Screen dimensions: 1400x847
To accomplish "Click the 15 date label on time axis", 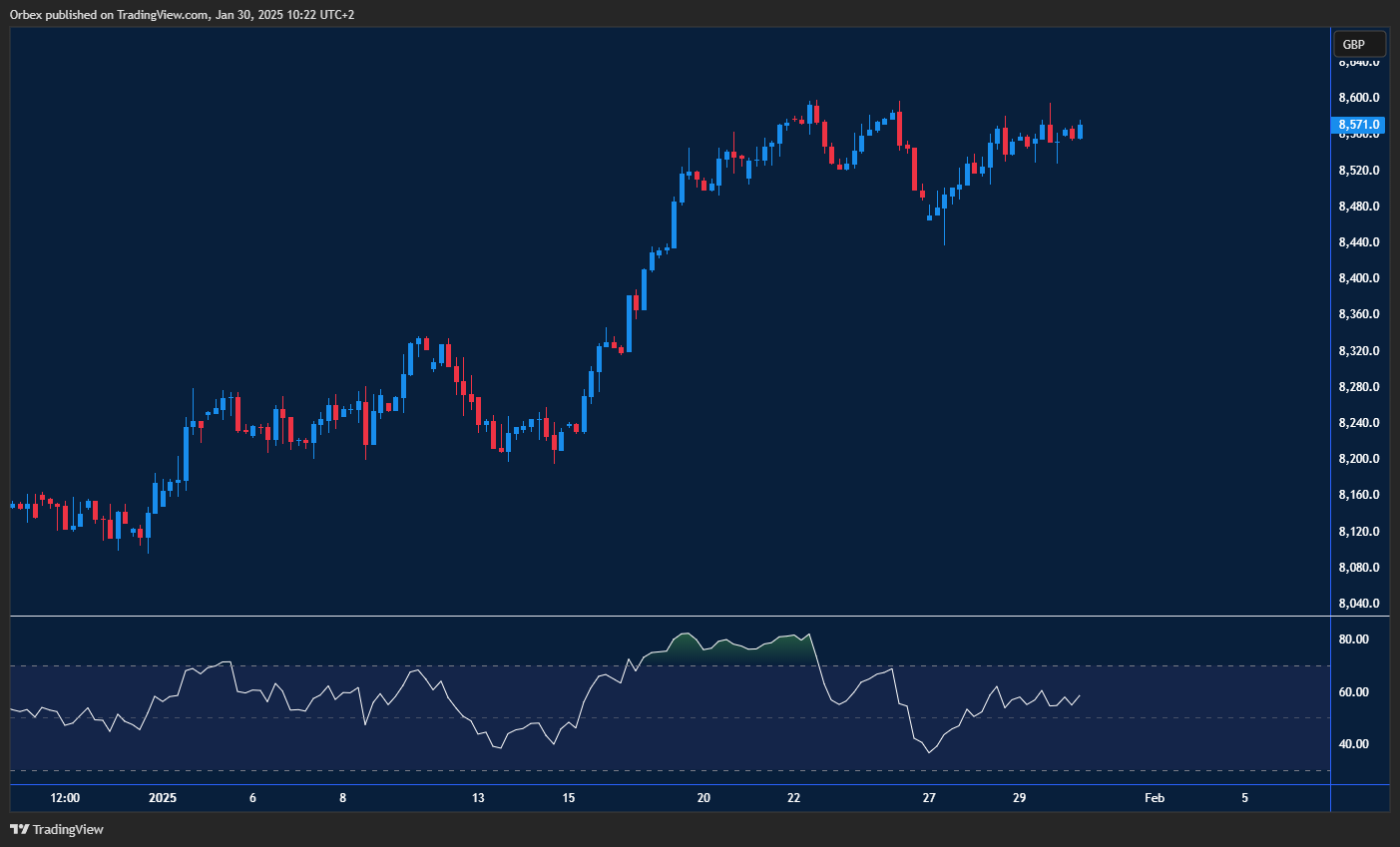I will point(568,798).
